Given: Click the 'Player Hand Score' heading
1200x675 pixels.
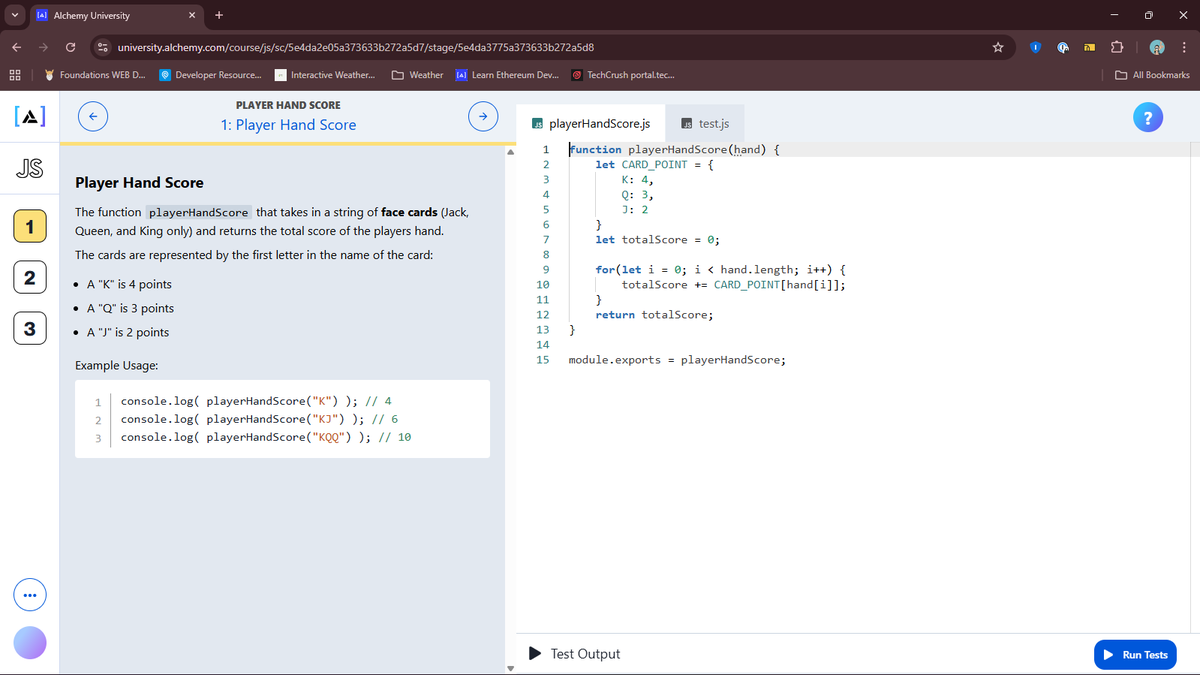Looking at the screenshot, I should [x=140, y=183].
